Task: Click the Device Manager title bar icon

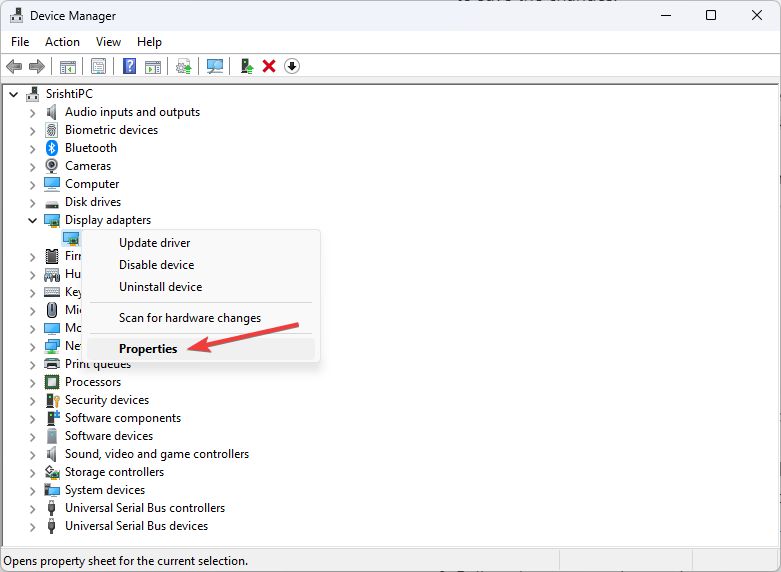Action: [16, 16]
